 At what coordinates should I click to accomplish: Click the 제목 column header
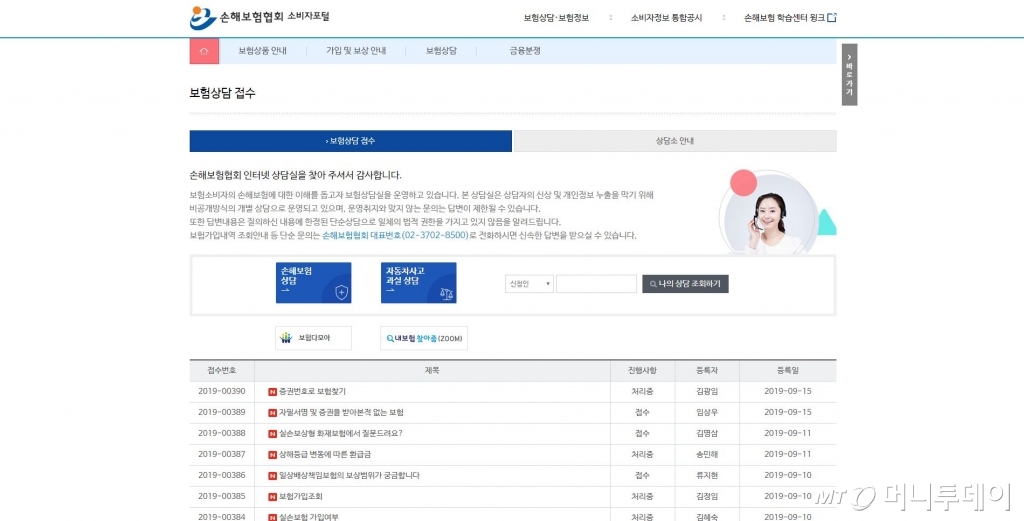(432, 371)
